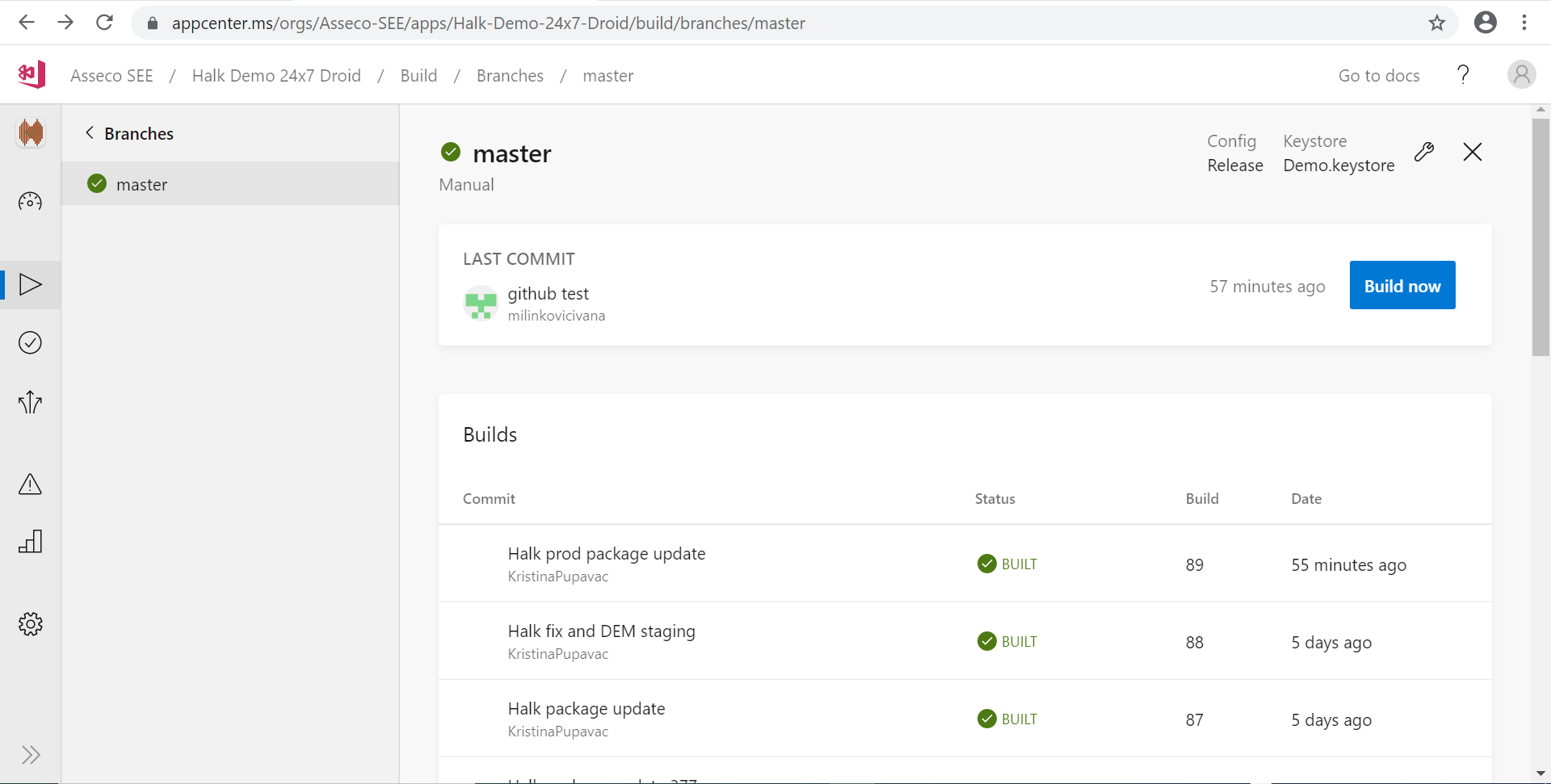Click the github test last commit
1551x784 pixels.
click(549, 294)
